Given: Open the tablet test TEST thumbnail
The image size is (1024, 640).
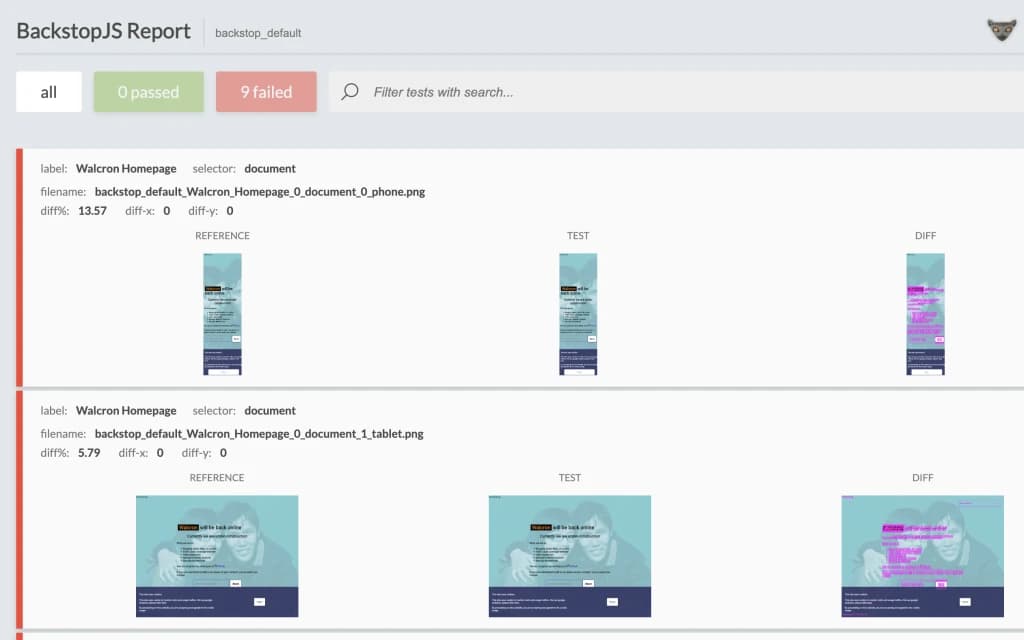Looking at the screenshot, I should (x=570, y=556).
